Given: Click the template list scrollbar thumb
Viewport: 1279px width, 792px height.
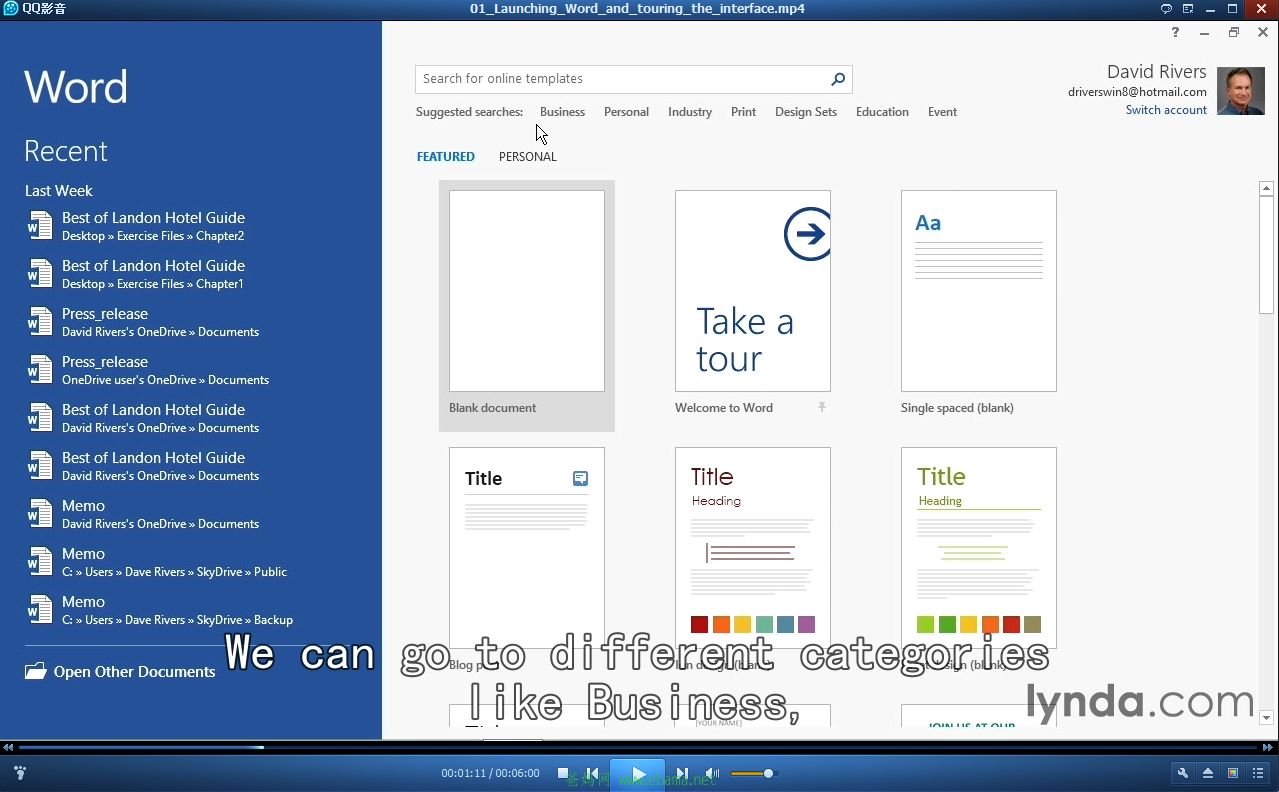Looking at the screenshot, I should pyautogui.click(x=1266, y=255).
